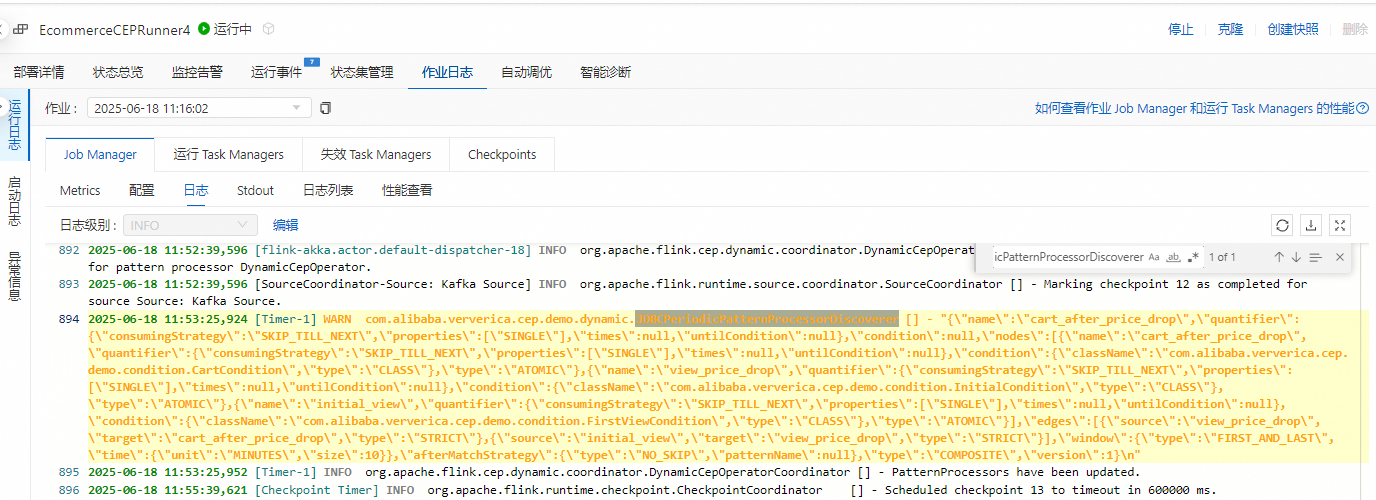Switch to the Checkpoints tab
Image resolution: width=1376 pixels, height=500 pixels.
click(x=502, y=154)
